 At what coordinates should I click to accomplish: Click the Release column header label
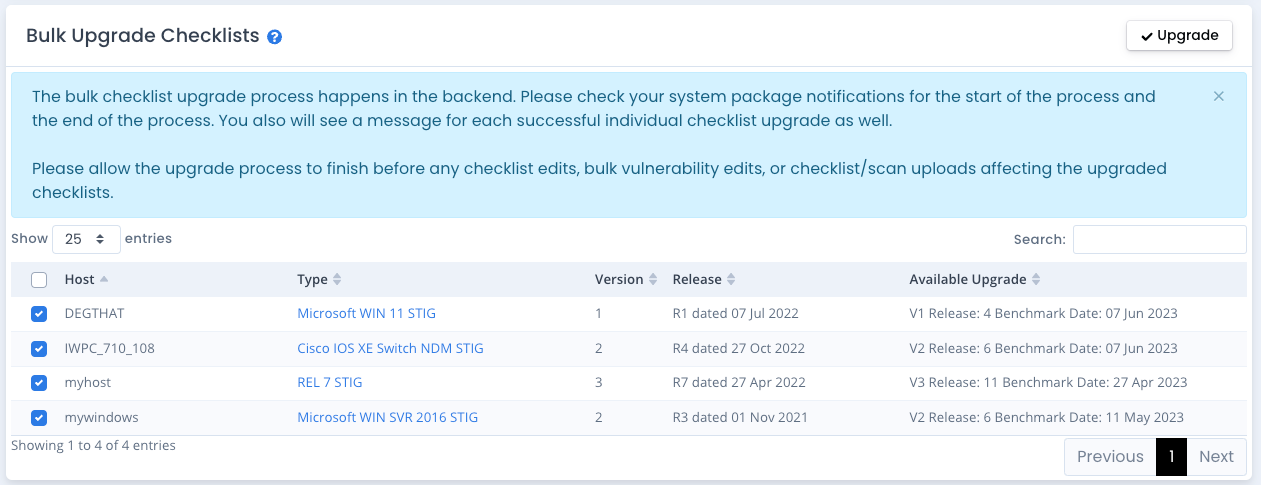pyautogui.click(x=697, y=279)
